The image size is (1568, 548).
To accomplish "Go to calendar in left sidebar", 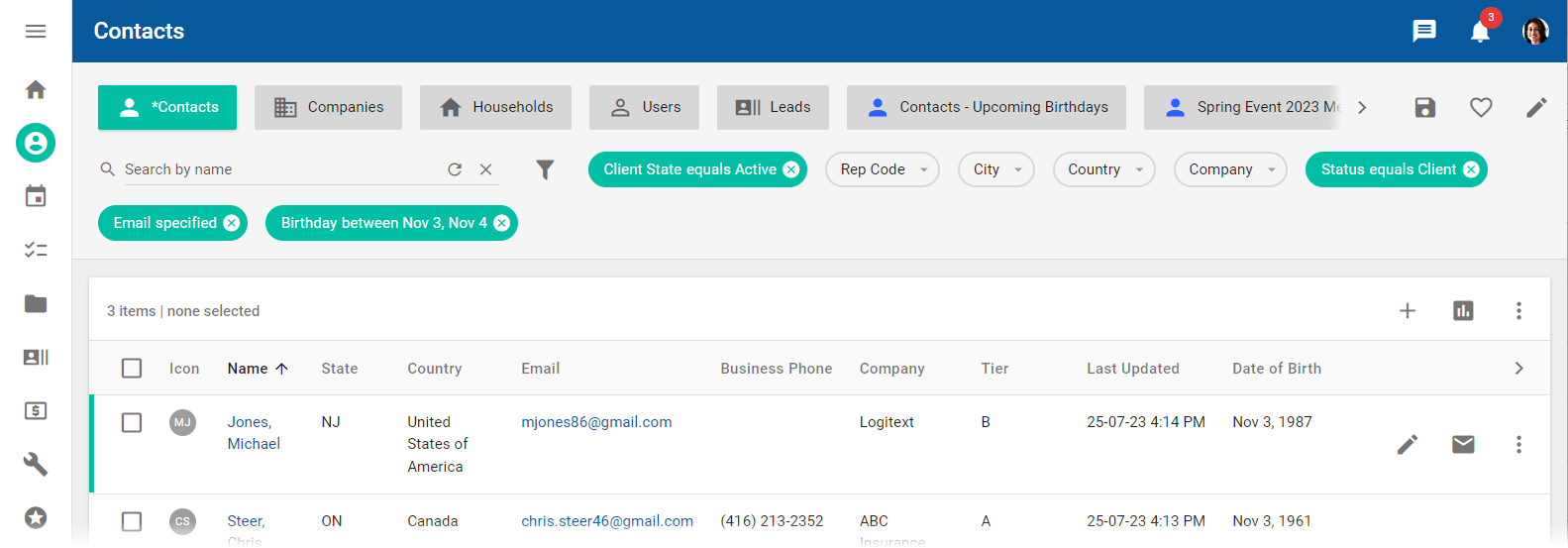I will (x=36, y=196).
